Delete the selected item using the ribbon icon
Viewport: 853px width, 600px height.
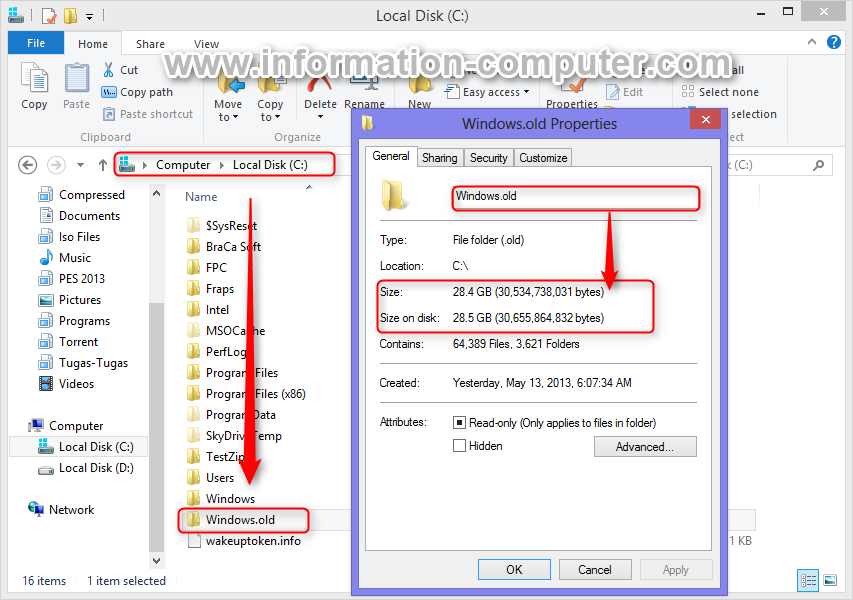click(320, 88)
